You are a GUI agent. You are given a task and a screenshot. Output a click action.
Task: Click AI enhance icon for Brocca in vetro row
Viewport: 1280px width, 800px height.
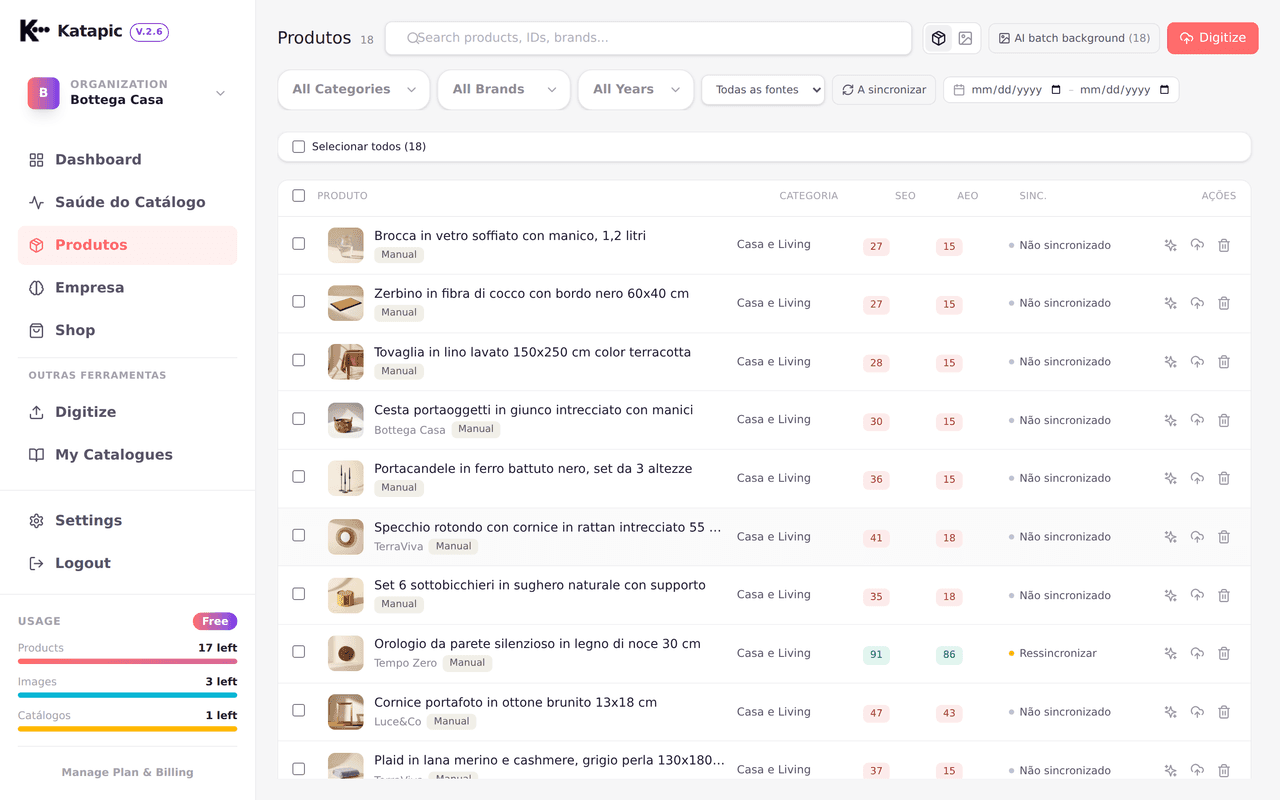click(x=1170, y=245)
